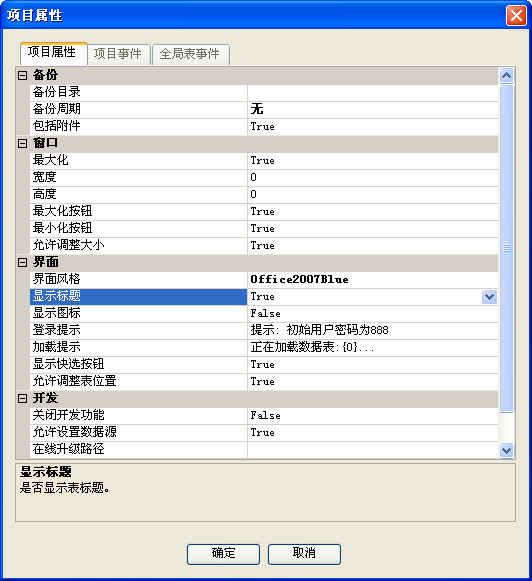Select the 显示快选按钮 property
The image size is (532, 581).
click(x=139, y=365)
